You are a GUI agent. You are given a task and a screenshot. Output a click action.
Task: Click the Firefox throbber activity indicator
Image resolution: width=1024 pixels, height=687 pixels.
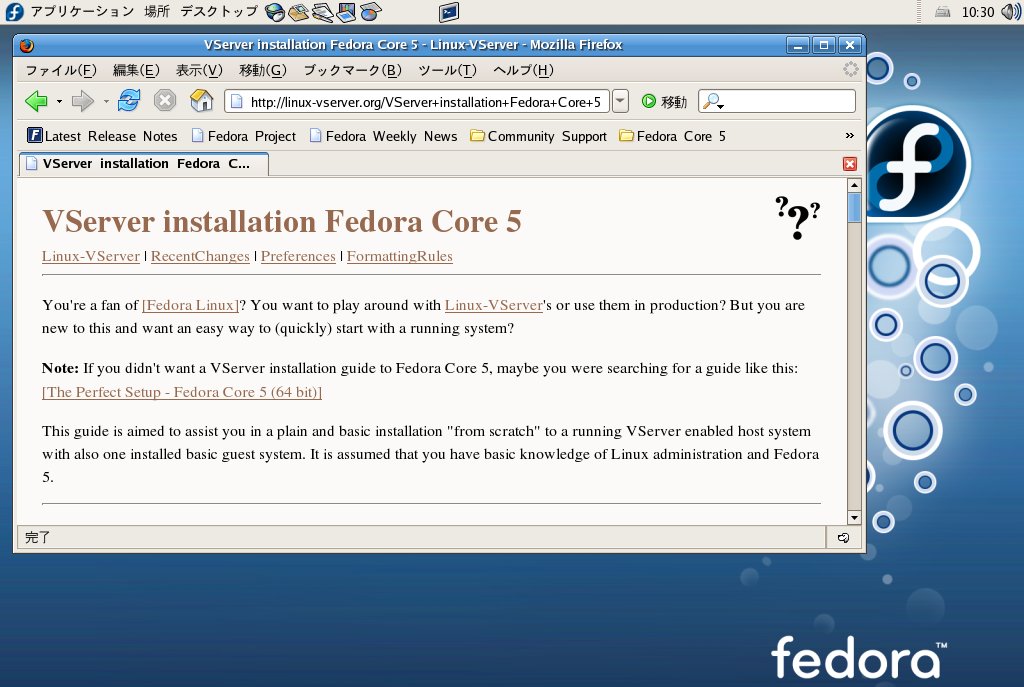[850, 69]
